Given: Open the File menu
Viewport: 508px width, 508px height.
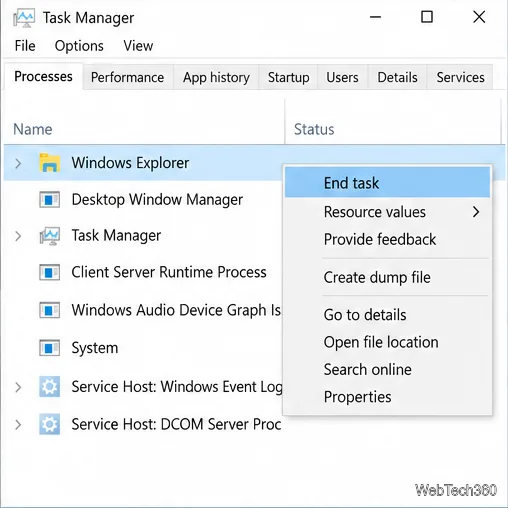Looking at the screenshot, I should click(x=25, y=46).
